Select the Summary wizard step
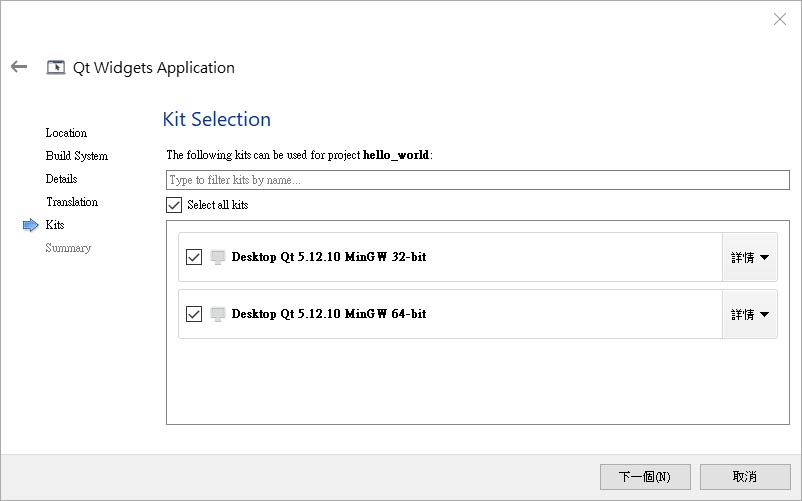 click(68, 248)
